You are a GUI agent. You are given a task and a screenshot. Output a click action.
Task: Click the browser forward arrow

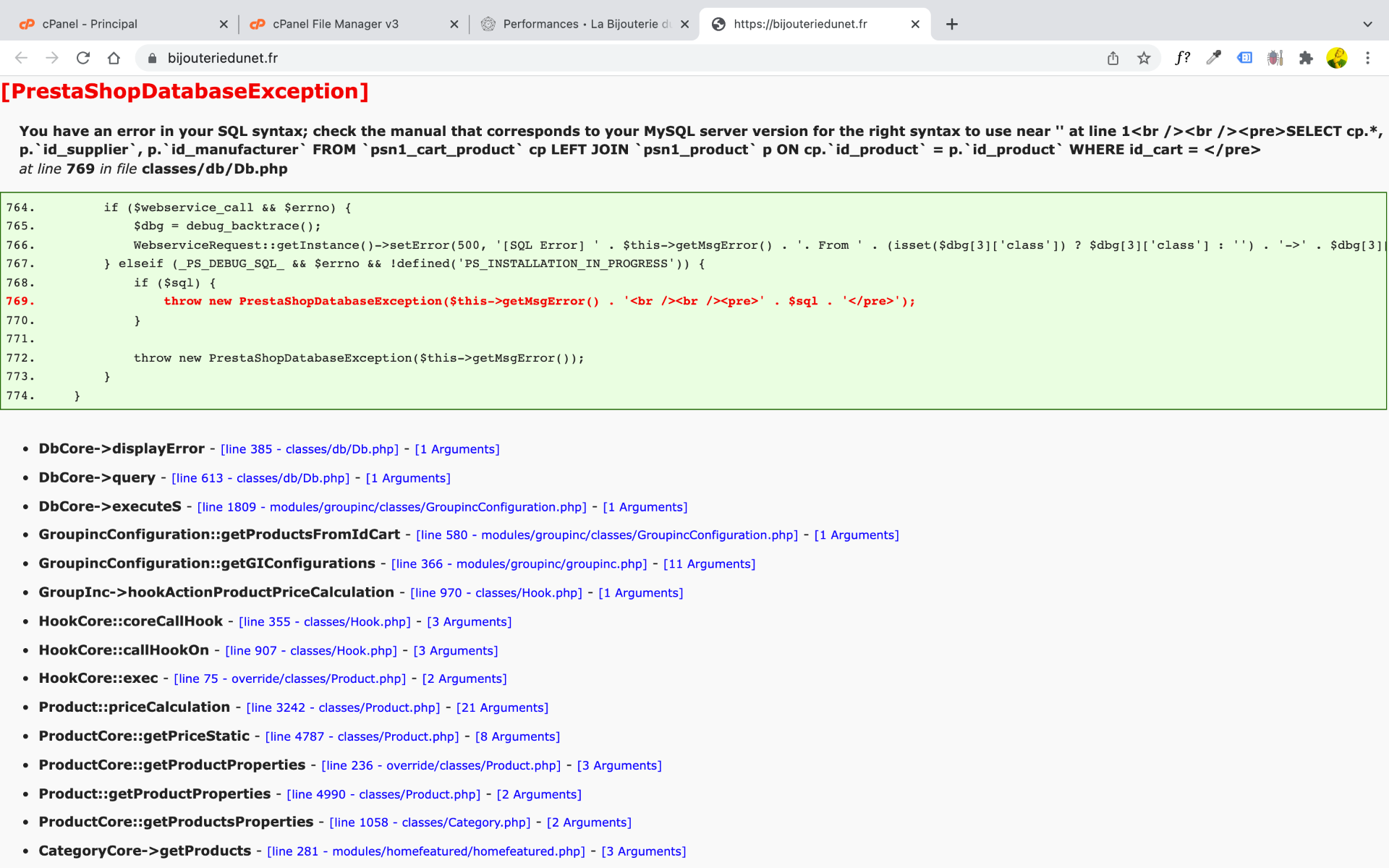click(52, 58)
